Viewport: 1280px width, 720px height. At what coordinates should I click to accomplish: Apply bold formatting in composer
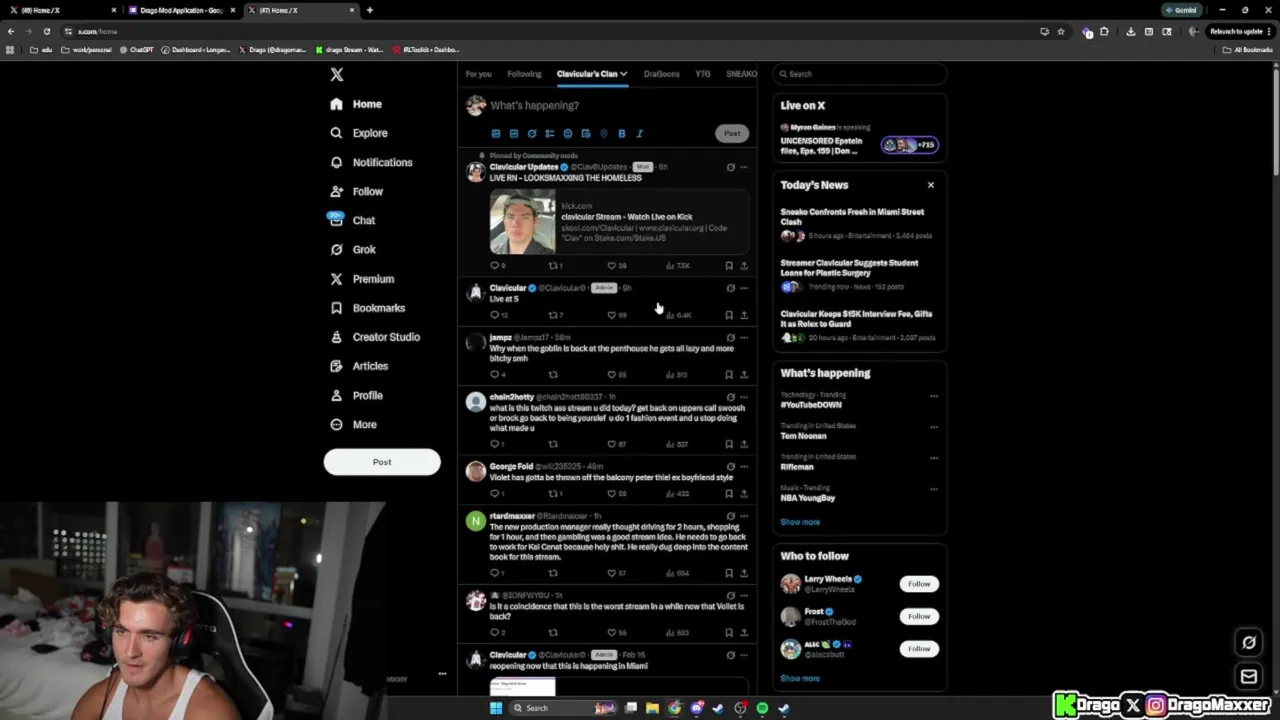[x=621, y=133]
